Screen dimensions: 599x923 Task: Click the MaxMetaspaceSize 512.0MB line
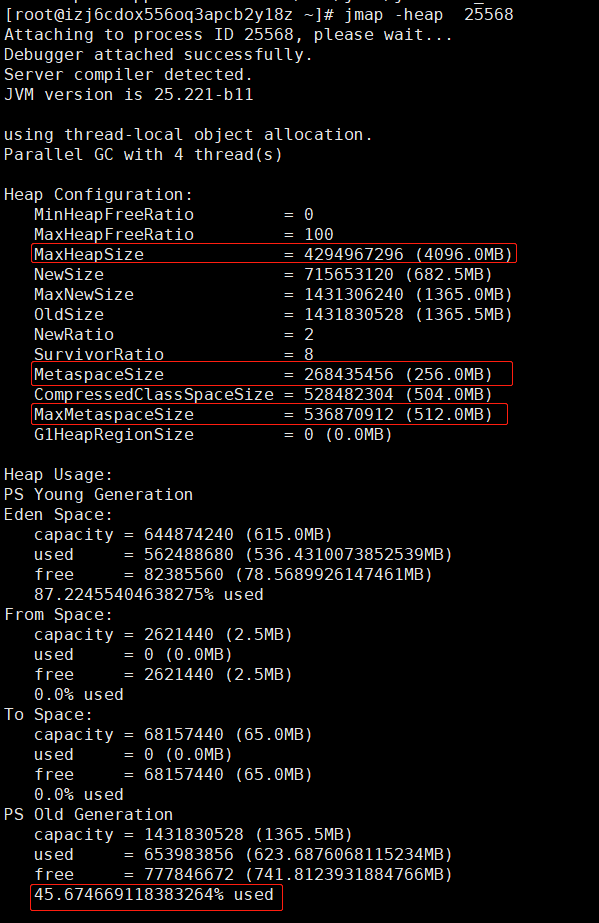point(269,414)
